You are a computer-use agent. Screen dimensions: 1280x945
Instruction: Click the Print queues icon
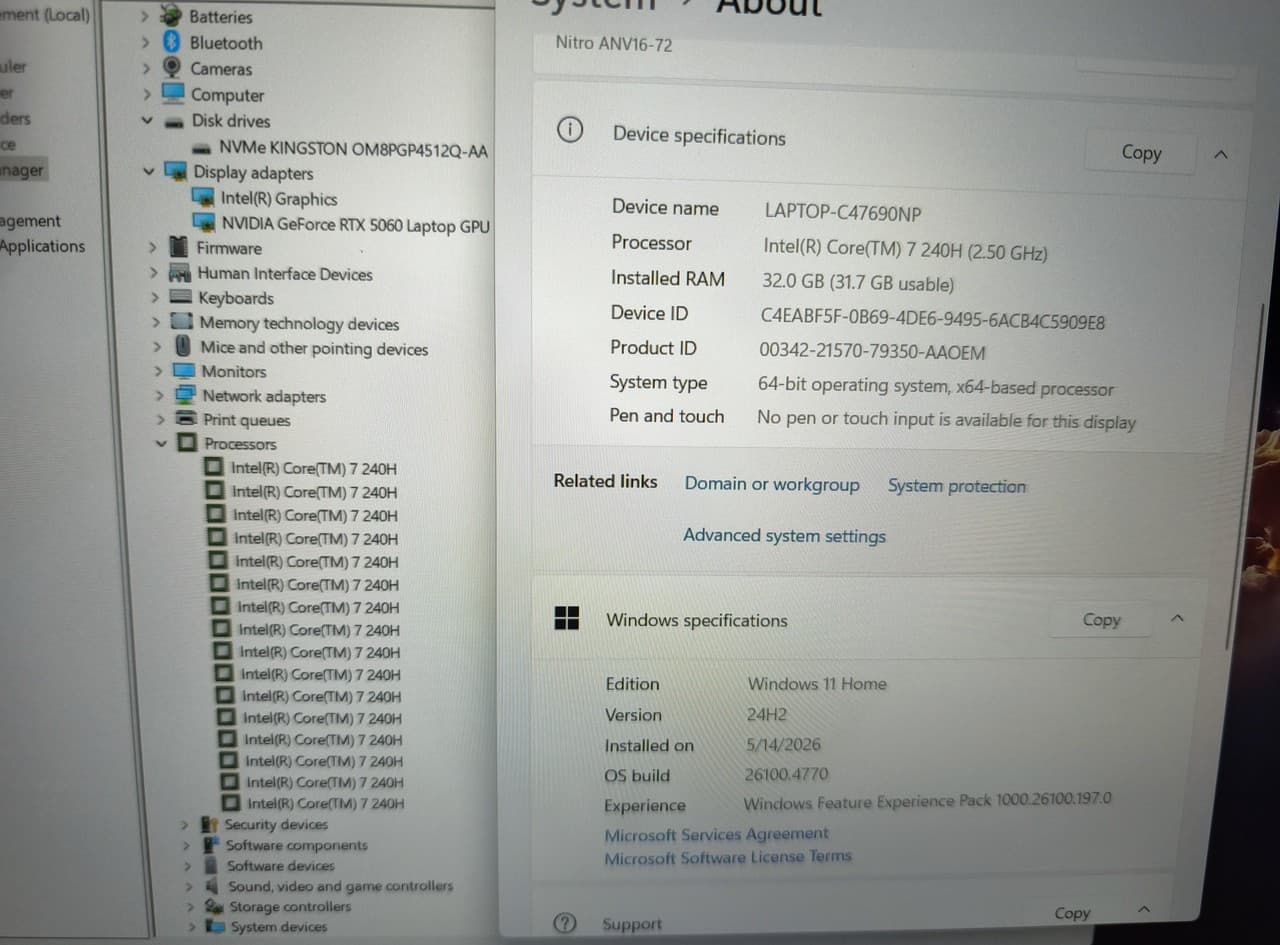coord(187,419)
